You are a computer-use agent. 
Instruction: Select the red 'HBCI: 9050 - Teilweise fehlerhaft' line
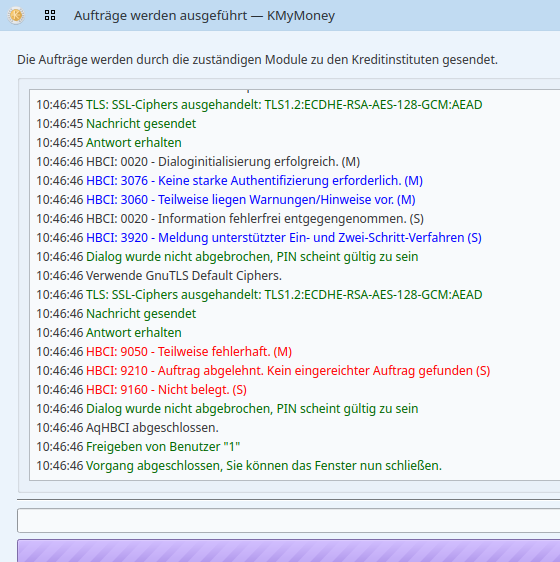pyautogui.click(x=164, y=352)
